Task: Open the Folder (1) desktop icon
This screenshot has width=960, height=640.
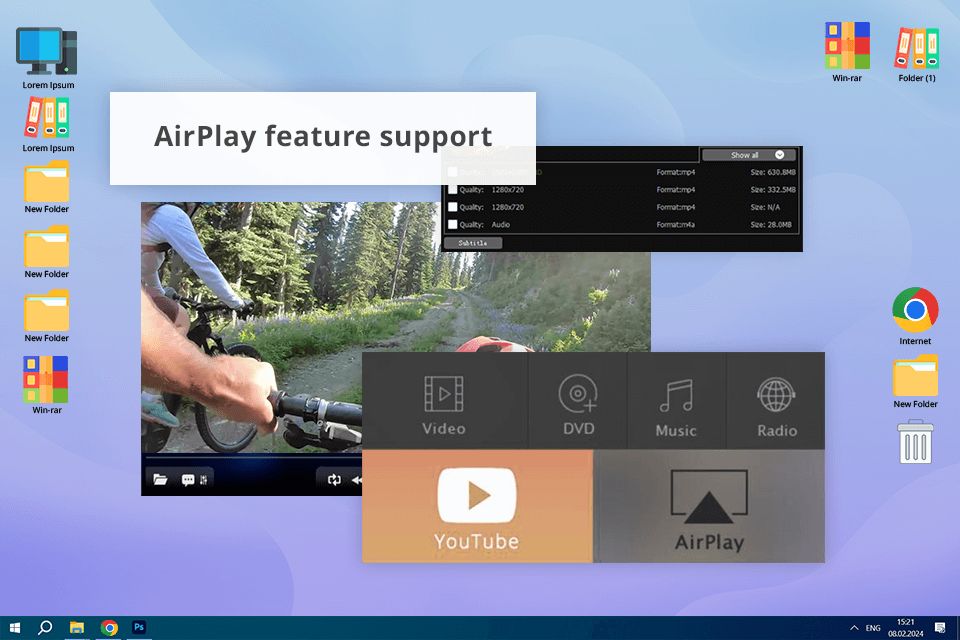Action: (917, 55)
